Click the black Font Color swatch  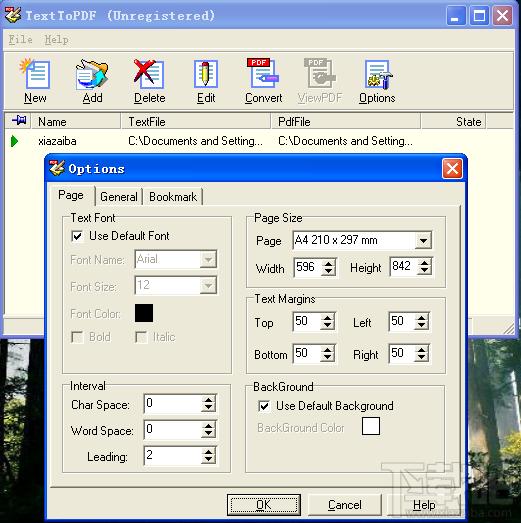point(144,313)
